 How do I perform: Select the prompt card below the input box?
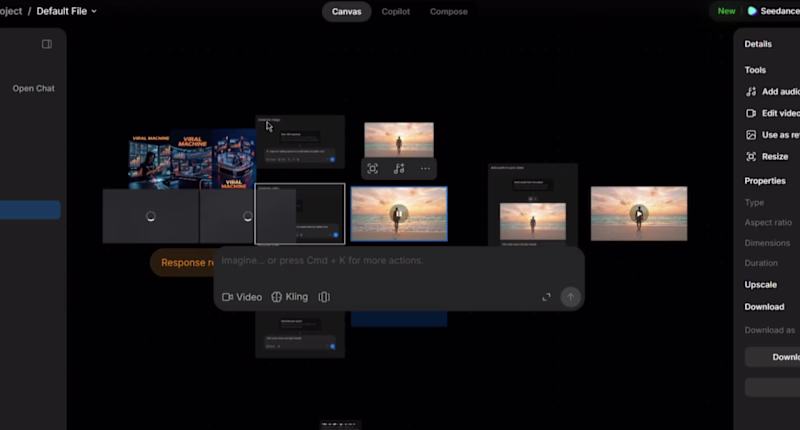click(300, 335)
